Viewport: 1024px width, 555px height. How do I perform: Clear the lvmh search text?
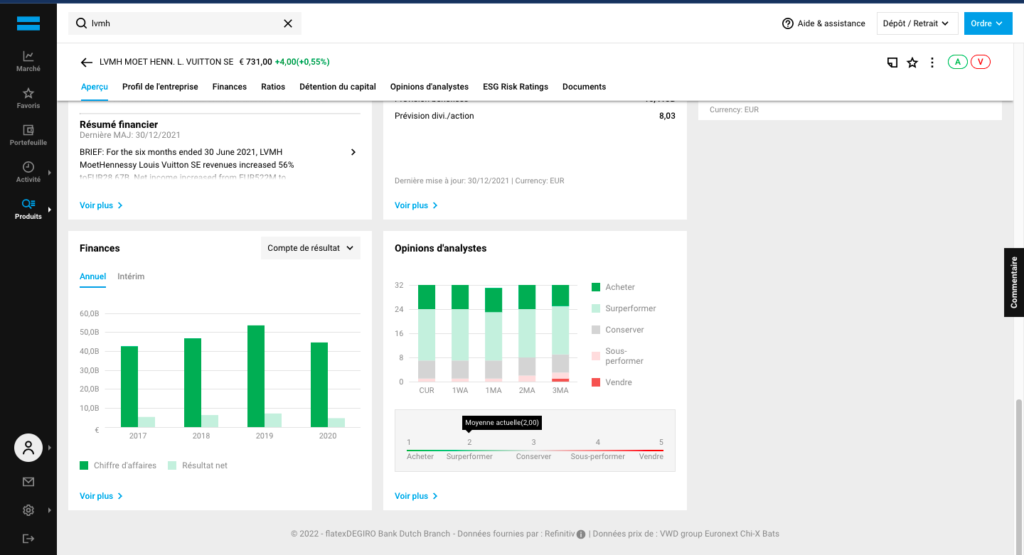tap(288, 24)
